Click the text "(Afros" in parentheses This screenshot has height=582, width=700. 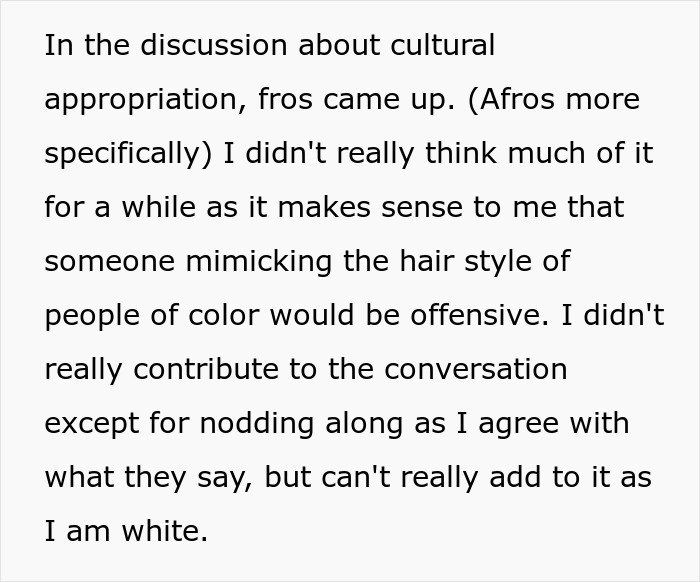512,99
